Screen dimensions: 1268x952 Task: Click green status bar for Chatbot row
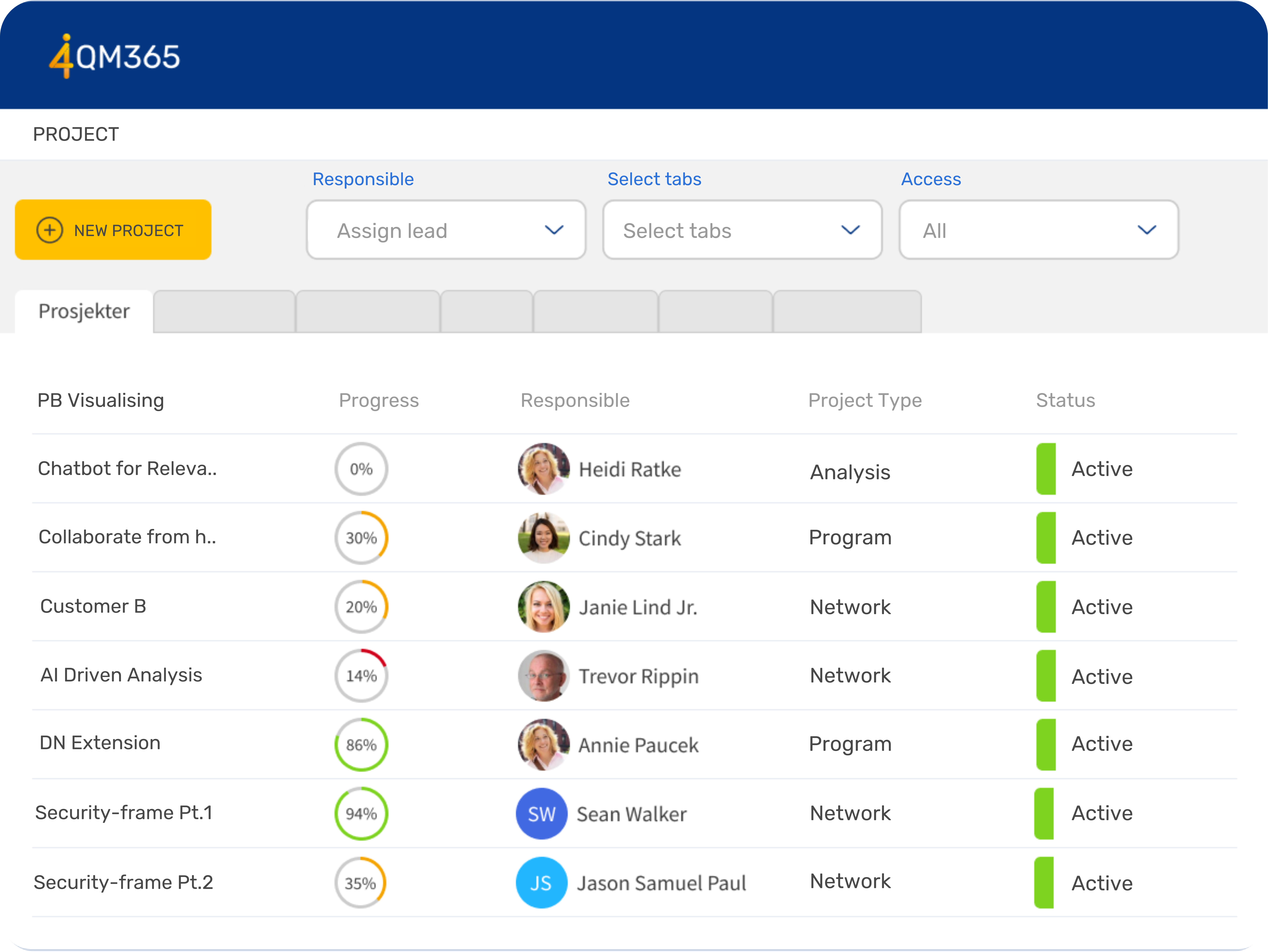(x=1046, y=469)
